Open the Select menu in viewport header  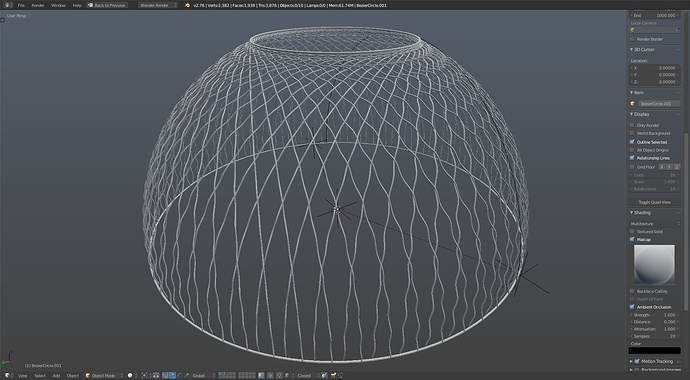(x=40, y=376)
